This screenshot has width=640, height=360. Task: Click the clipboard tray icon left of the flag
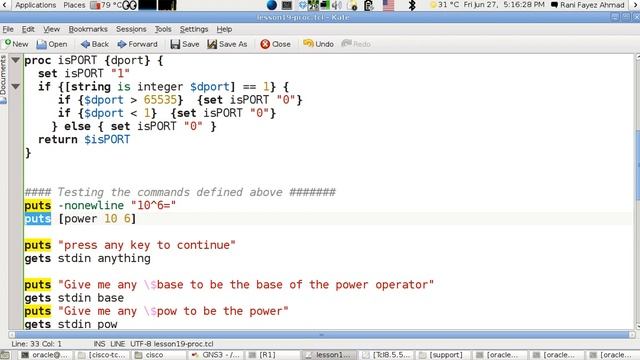(369, 5)
